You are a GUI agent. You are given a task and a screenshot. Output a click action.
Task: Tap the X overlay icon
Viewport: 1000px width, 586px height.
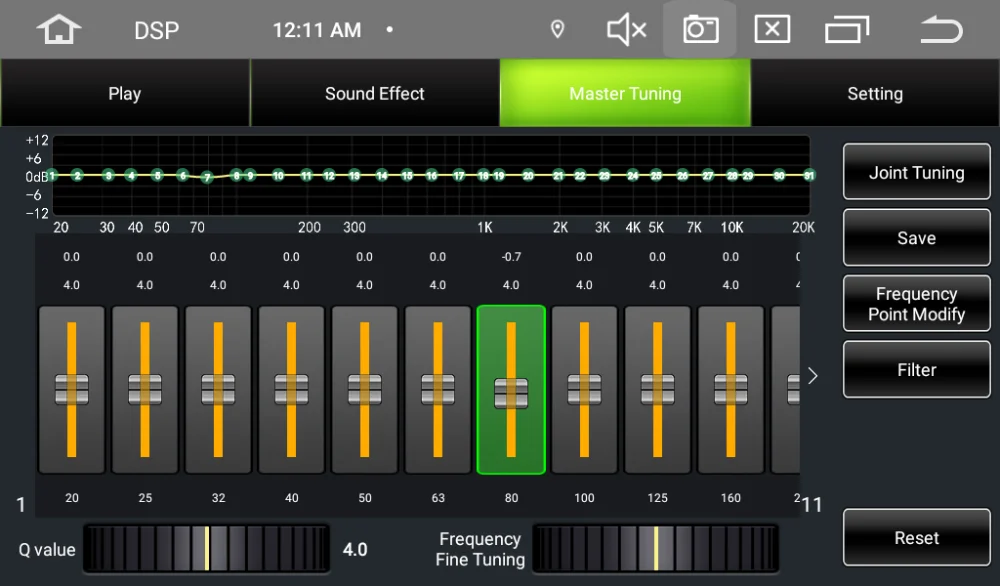(x=772, y=29)
